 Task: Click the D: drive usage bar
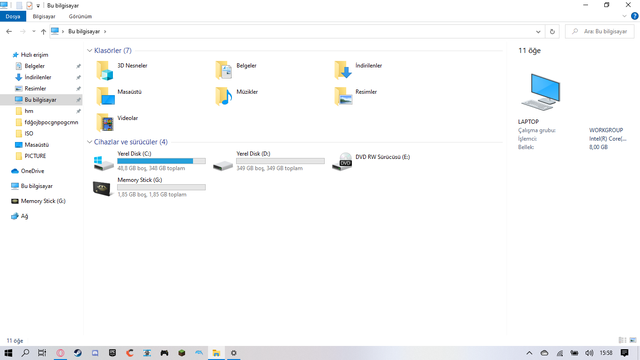tap(280, 161)
